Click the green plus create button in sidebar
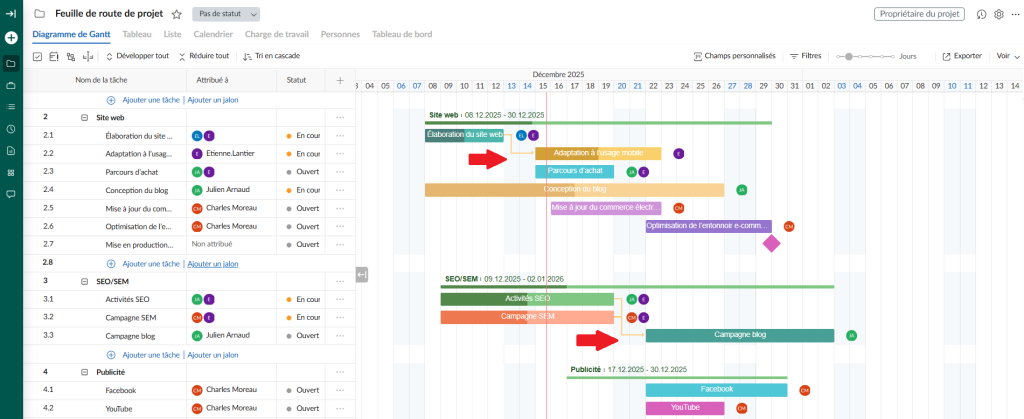 11,38
